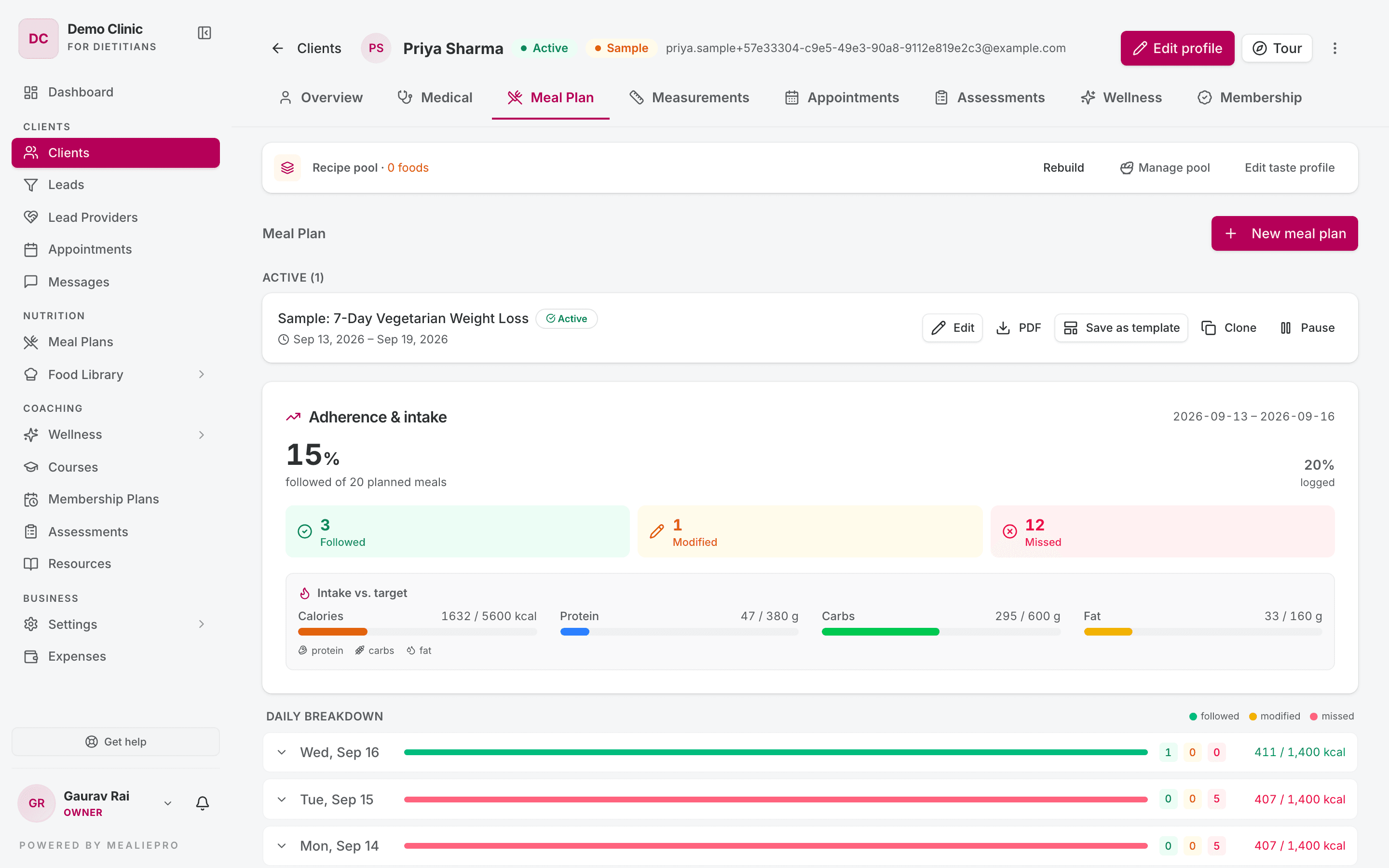
Task: Open Messages in the sidebar
Action: tap(115, 282)
